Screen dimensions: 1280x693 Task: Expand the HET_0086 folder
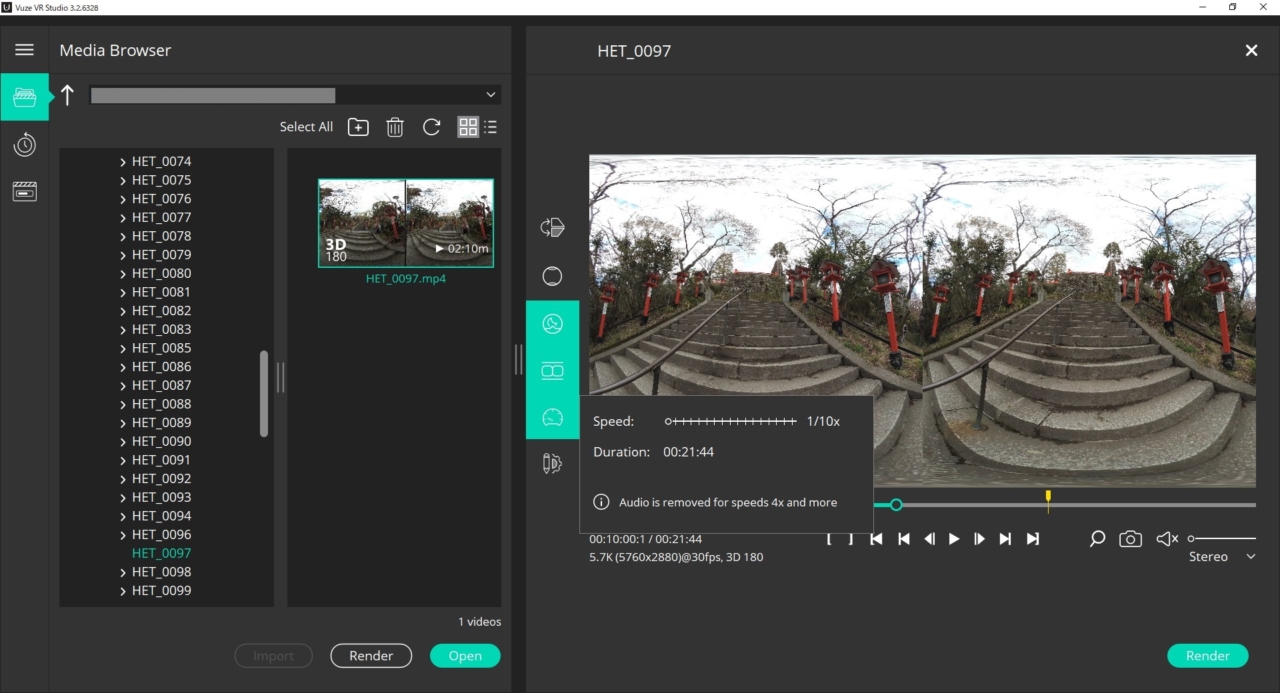point(123,367)
